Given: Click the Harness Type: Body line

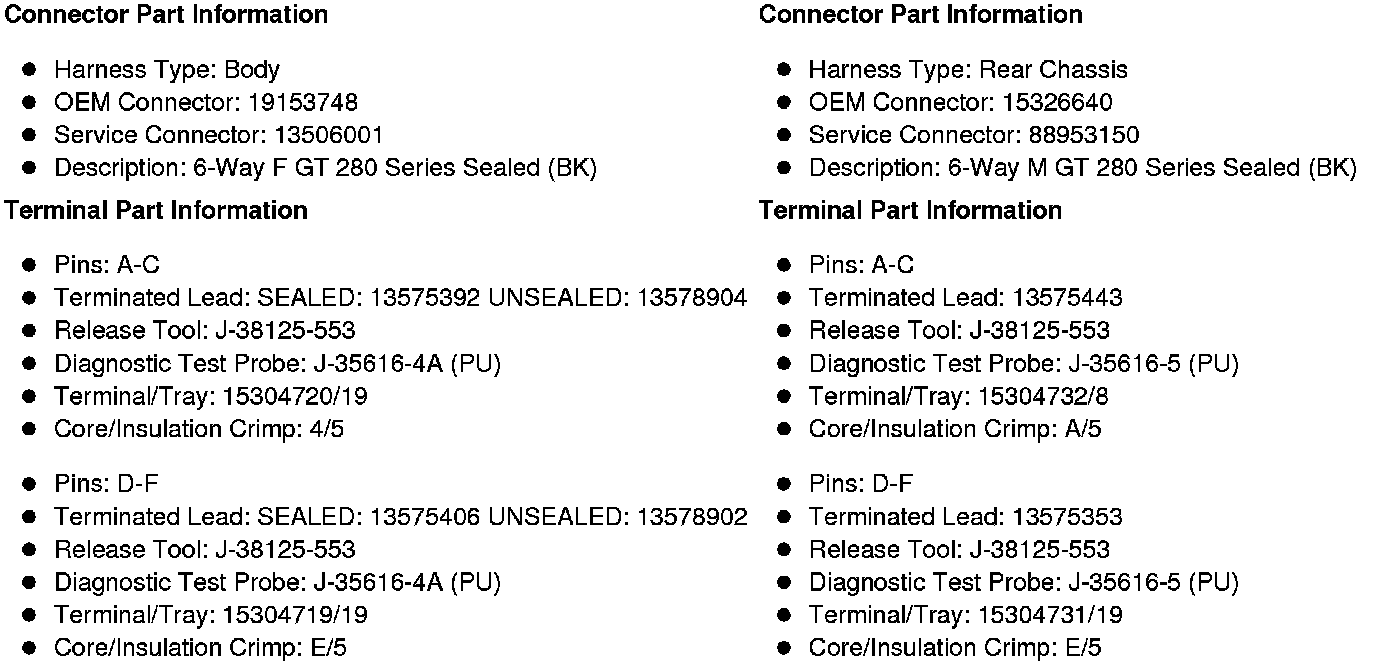Looking at the screenshot, I should [166, 70].
